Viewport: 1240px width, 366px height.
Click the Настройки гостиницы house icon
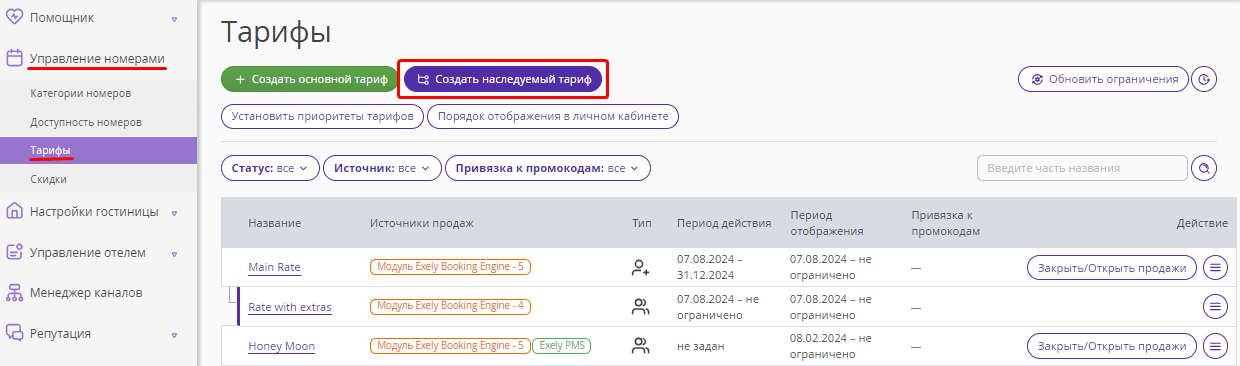tap(15, 211)
